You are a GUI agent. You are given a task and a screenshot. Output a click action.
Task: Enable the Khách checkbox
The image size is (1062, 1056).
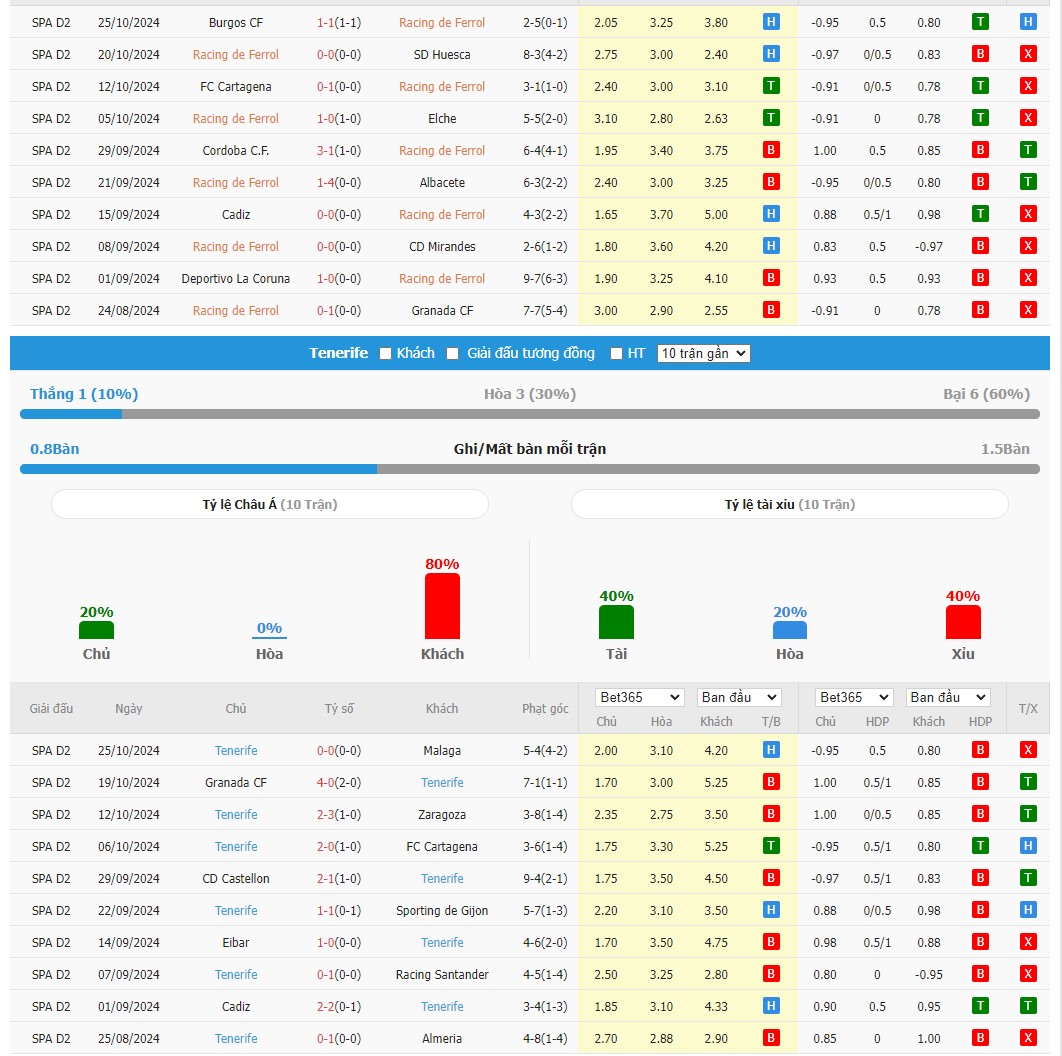click(x=385, y=354)
